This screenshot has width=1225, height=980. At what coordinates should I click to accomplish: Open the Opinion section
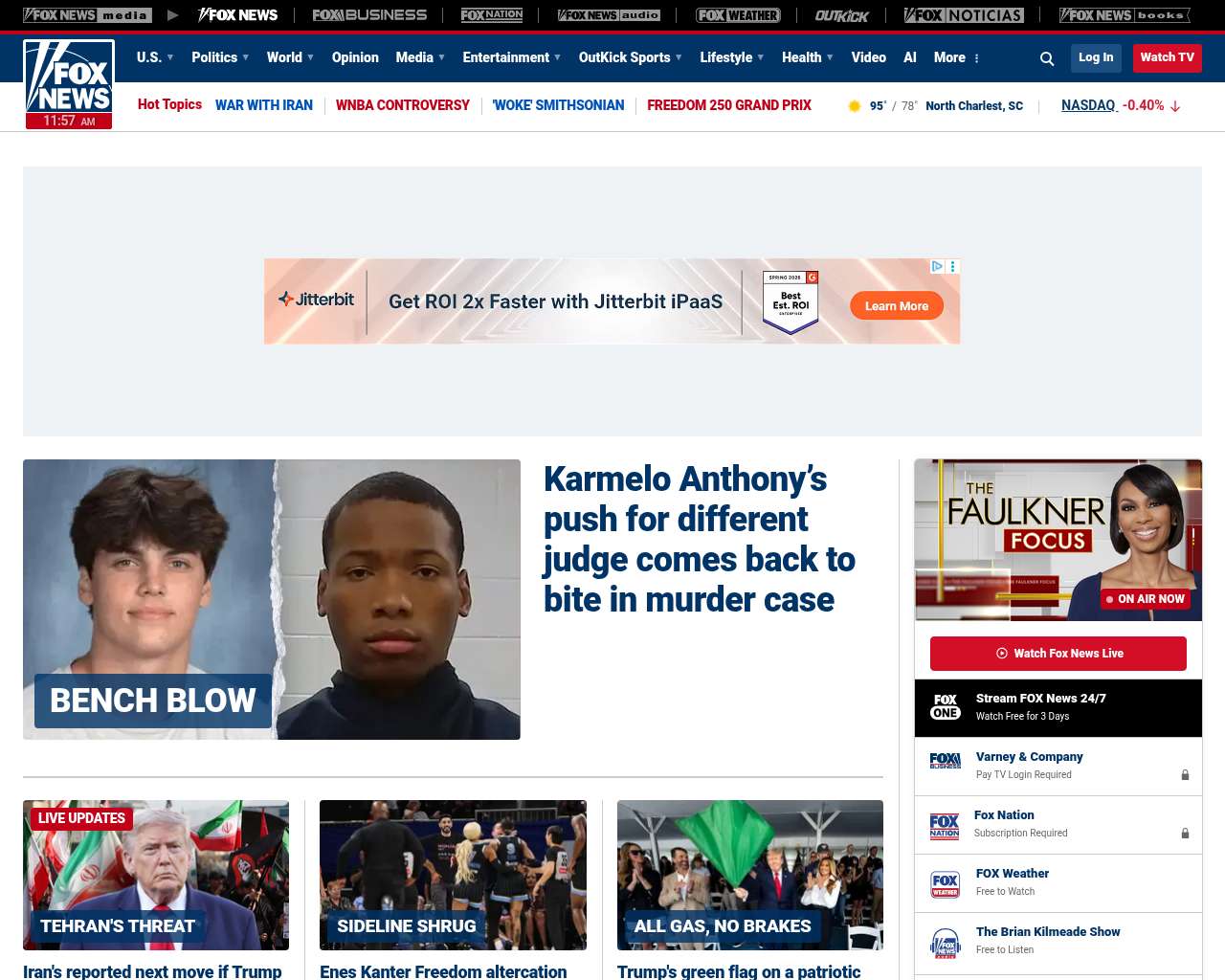(x=355, y=57)
